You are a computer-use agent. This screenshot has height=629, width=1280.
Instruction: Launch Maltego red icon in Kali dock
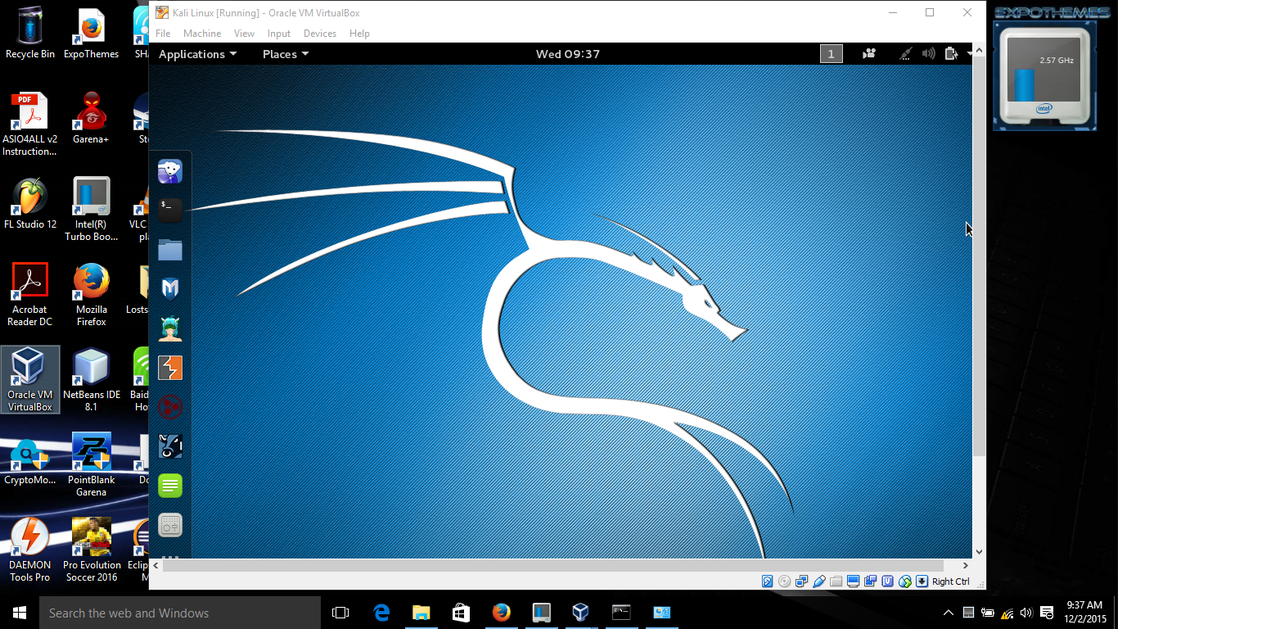[170, 407]
